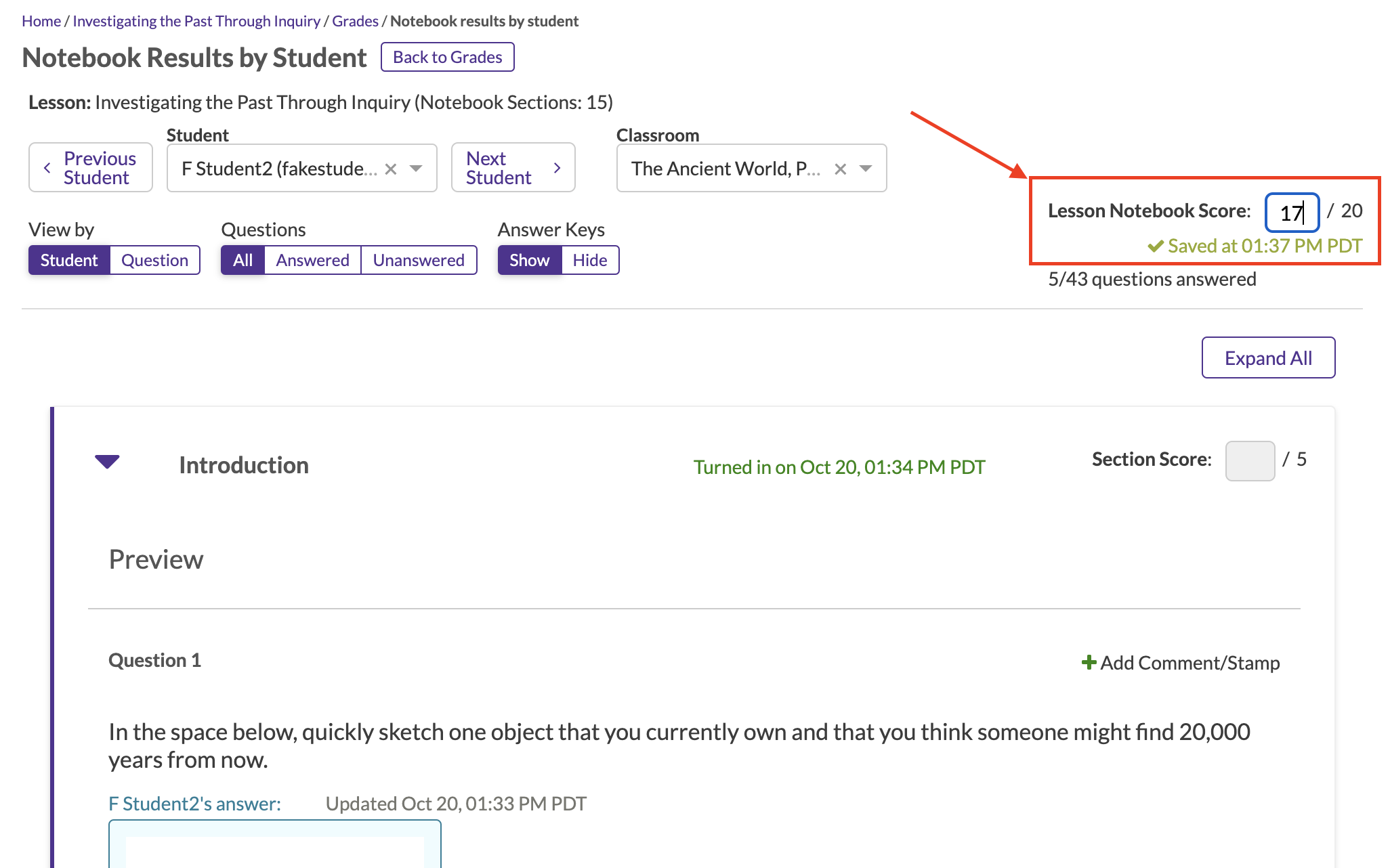The width and height of the screenshot is (1390, 868).
Task: Switch View by to Question
Action: tap(154, 260)
